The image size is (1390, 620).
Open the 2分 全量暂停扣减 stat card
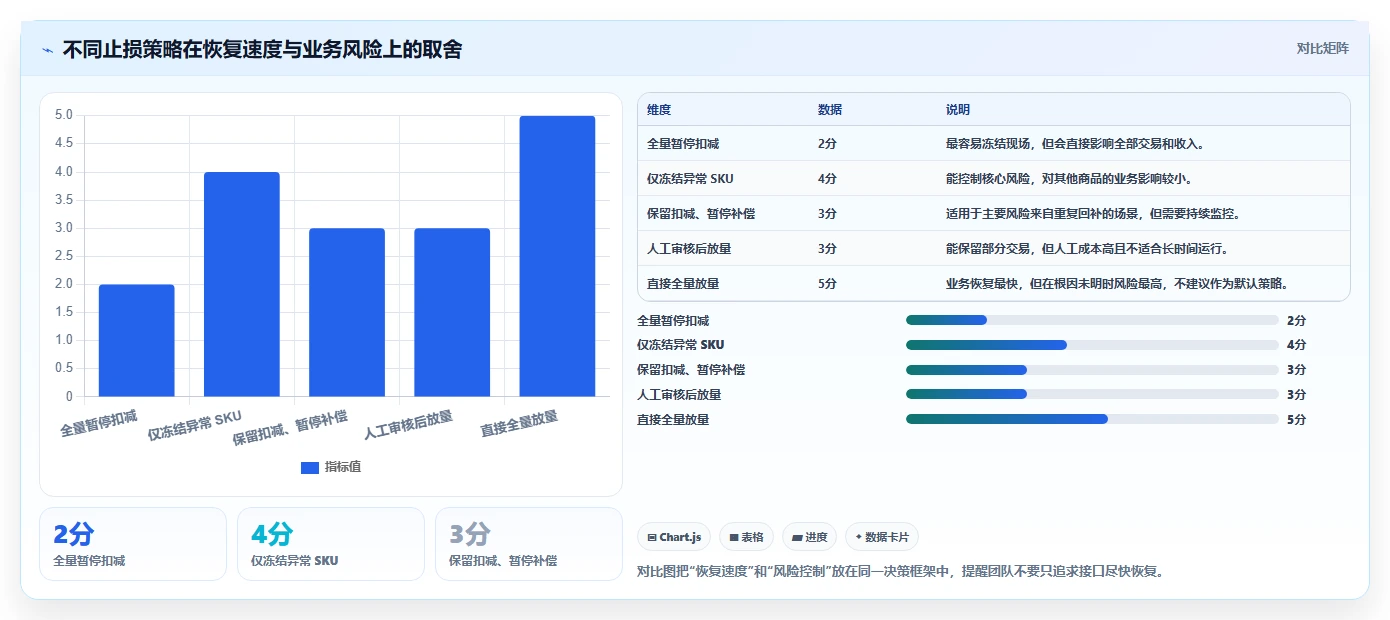coord(133,544)
